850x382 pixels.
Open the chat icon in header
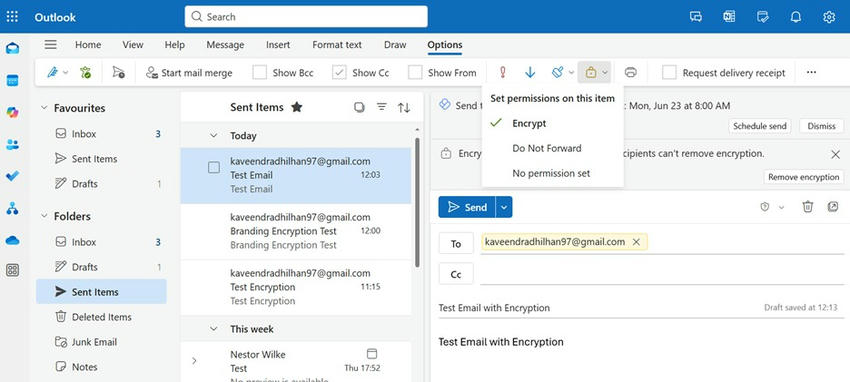pos(696,17)
